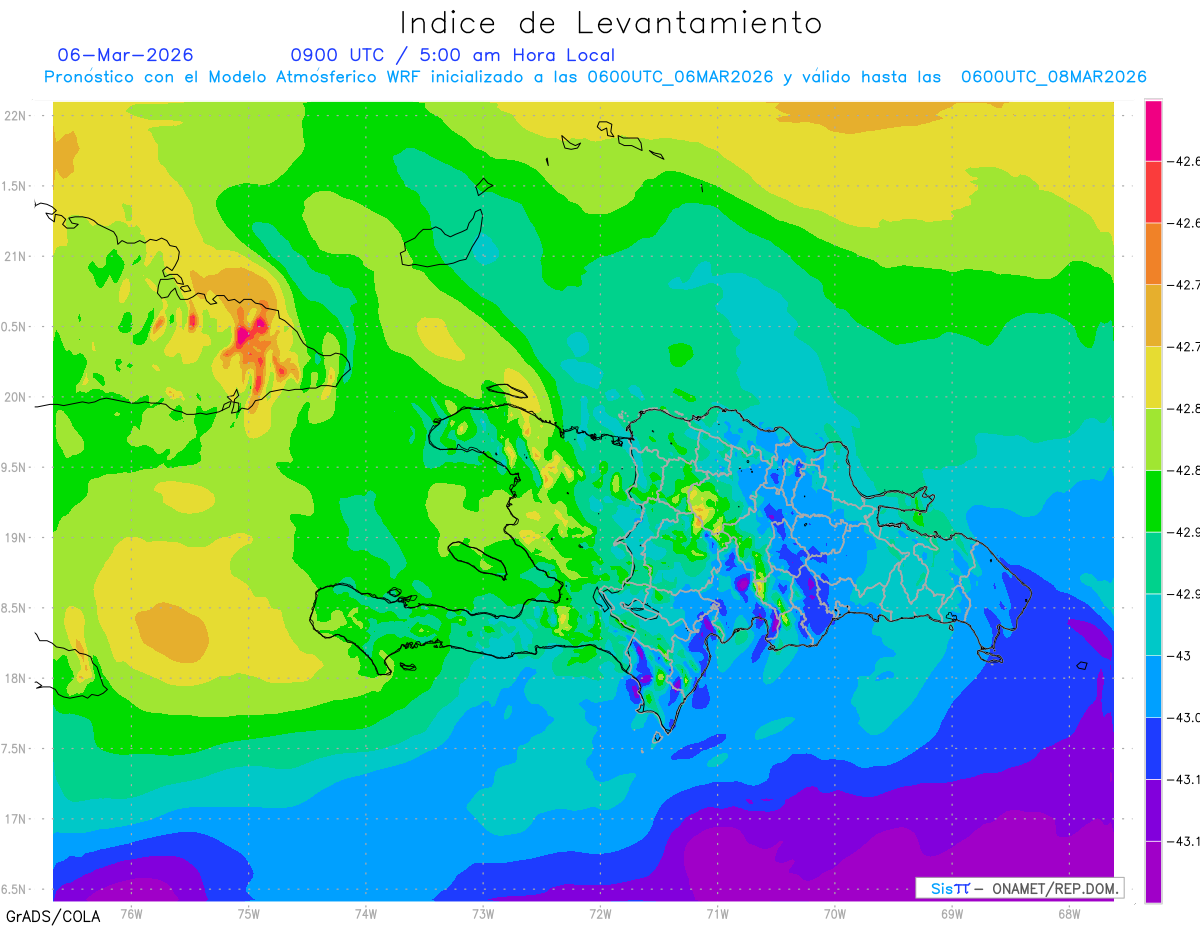1200x927 pixels.
Task: Click Great Inagua island outline north of Haiti
Action: (442, 238)
